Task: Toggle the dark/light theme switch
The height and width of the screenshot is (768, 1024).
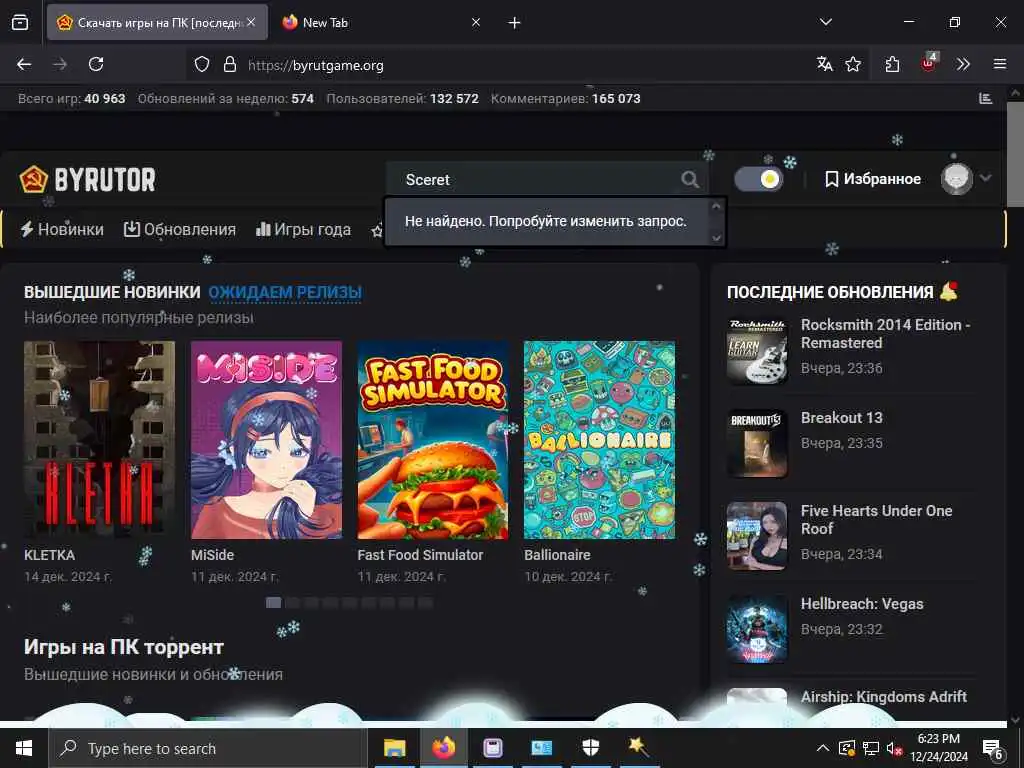Action: [x=758, y=179]
